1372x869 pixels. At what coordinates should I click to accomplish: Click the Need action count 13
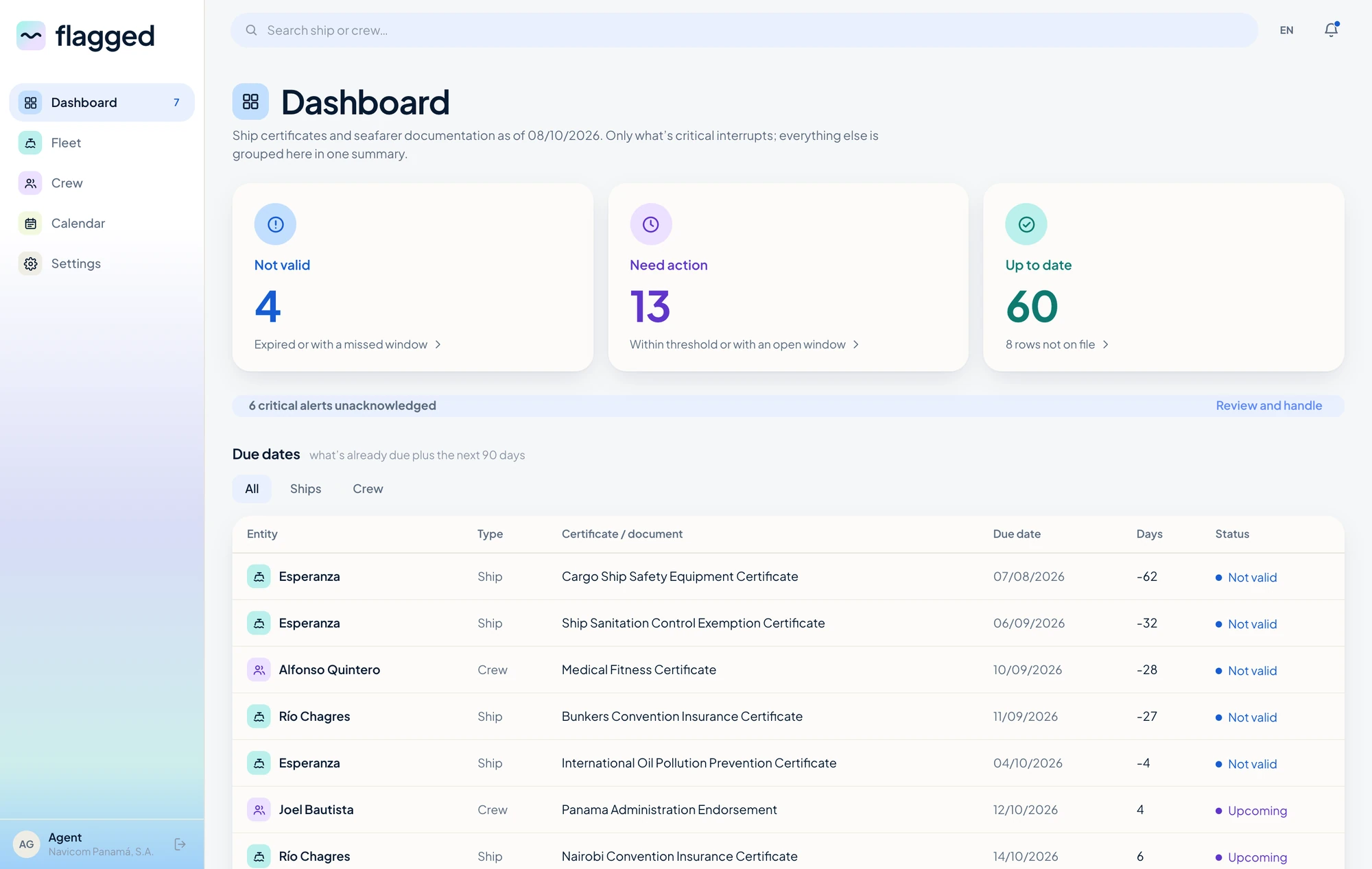[x=650, y=306]
